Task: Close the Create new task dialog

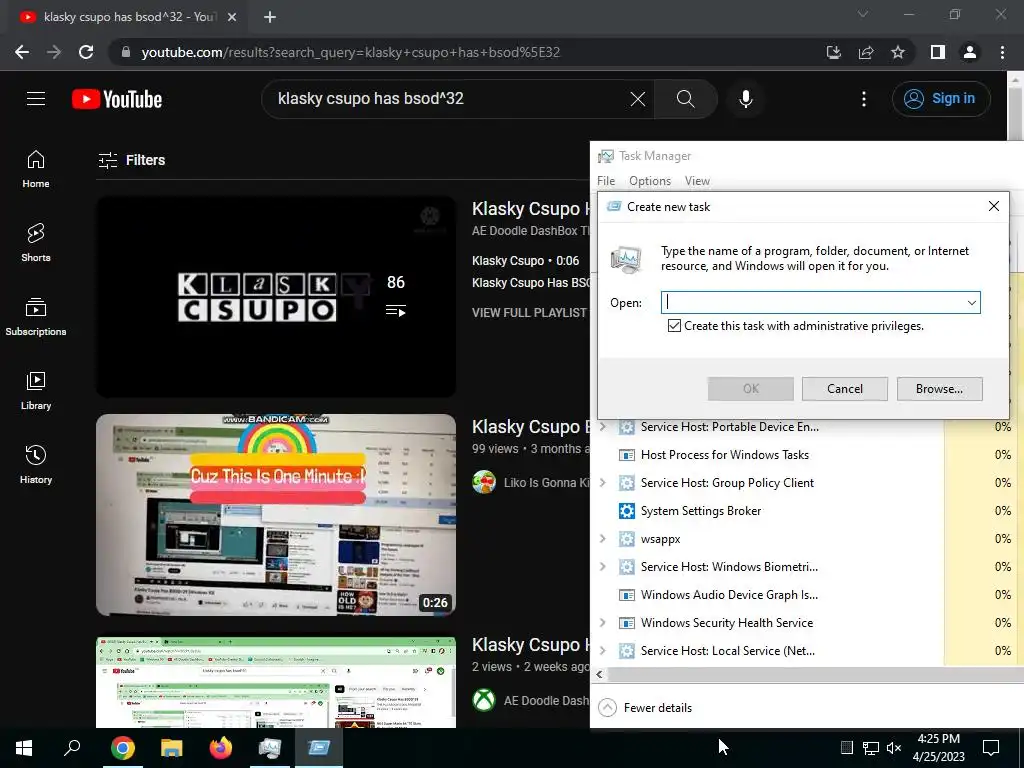Action: pyautogui.click(x=993, y=206)
